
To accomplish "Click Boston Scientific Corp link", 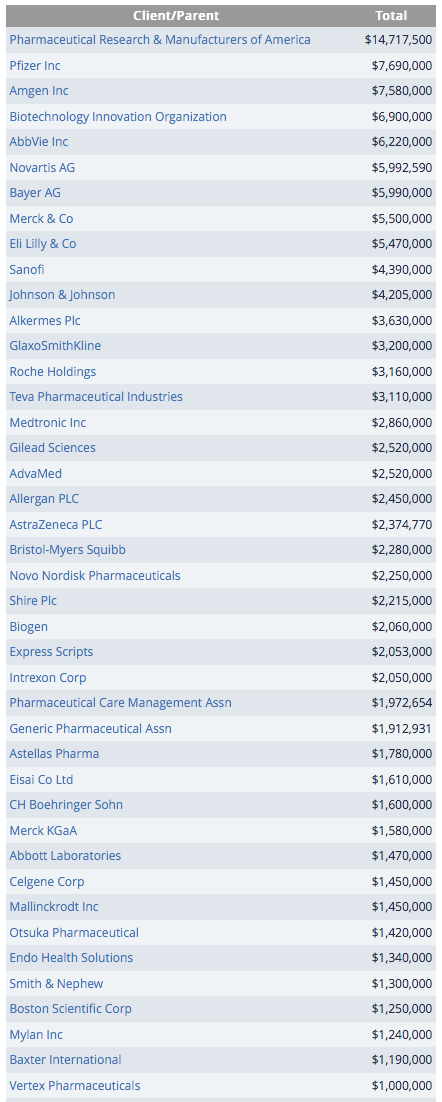I will pos(70,1009).
